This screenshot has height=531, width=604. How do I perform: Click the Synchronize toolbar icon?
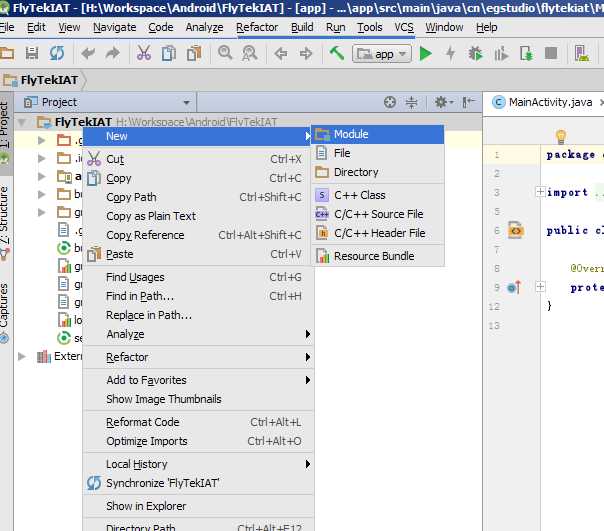click(x=57, y=53)
